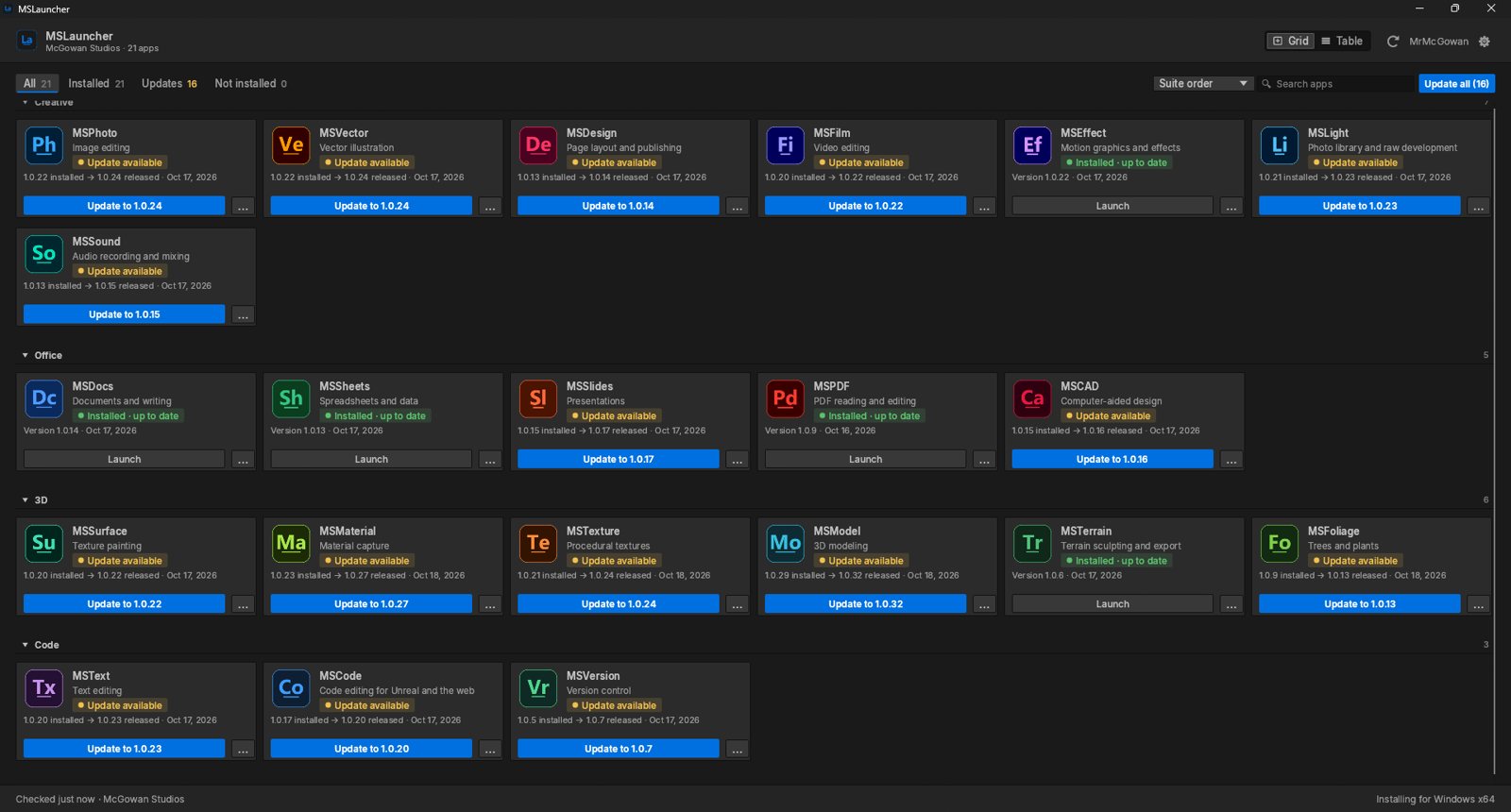Click the refresh icon in header
The image size is (1511, 812).
coord(1392,42)
